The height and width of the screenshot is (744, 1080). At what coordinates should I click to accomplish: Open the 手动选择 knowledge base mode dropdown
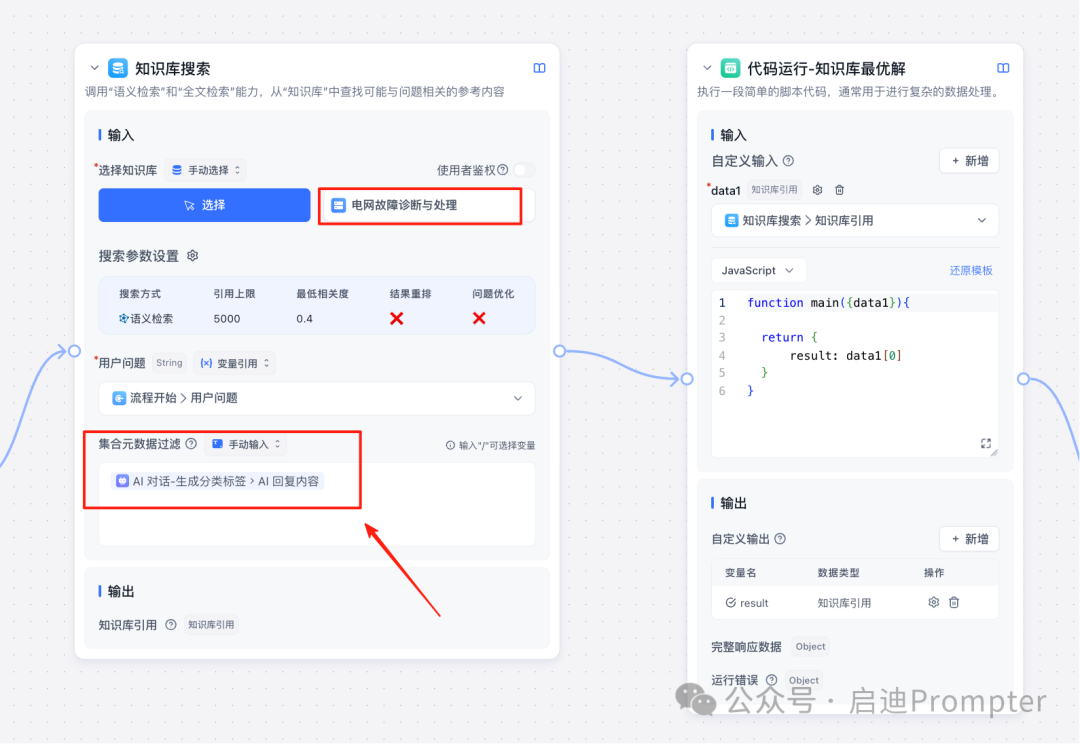[x=206, y=170]
